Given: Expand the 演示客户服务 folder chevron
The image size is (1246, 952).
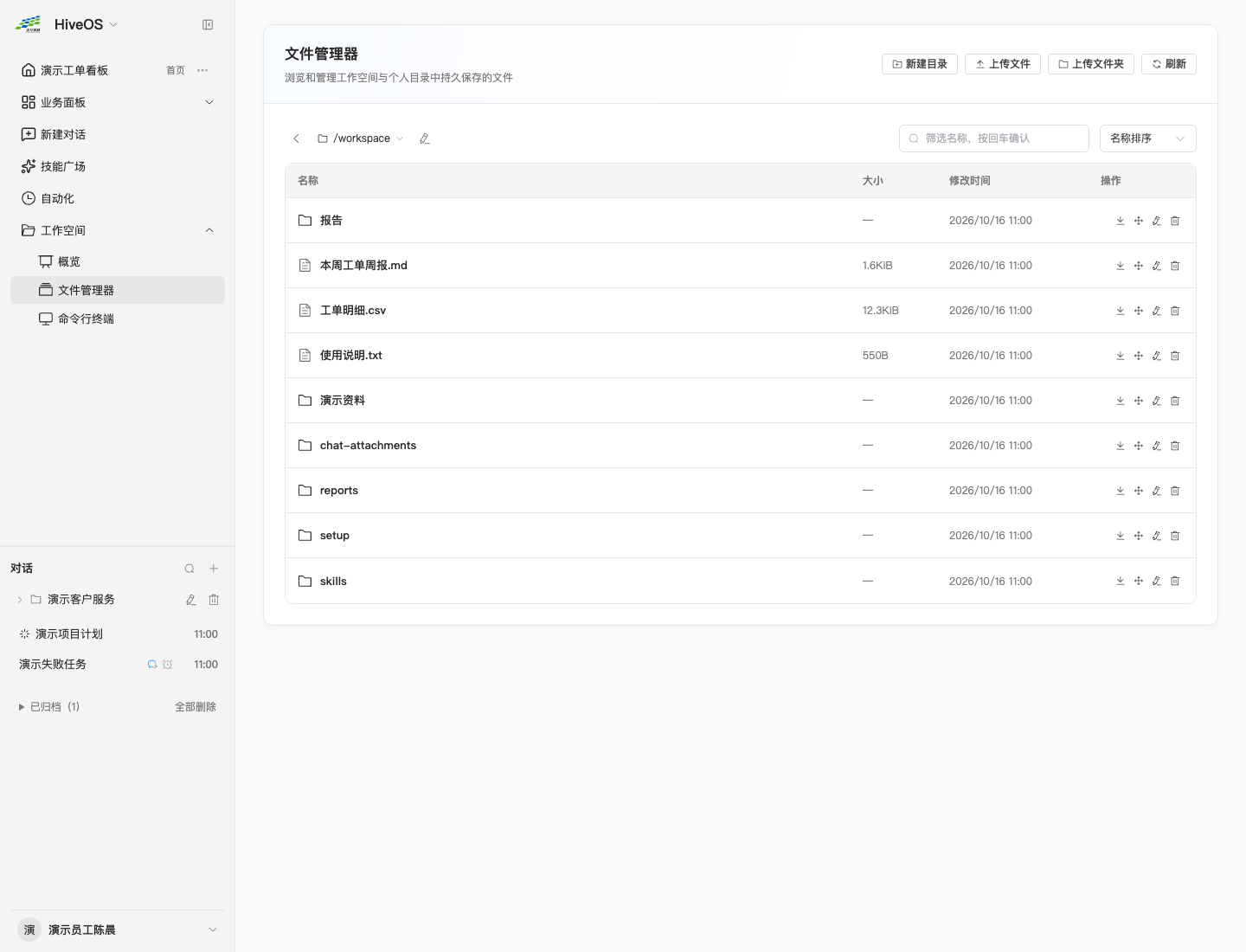Looking at the screenshot, I should 20,600.
